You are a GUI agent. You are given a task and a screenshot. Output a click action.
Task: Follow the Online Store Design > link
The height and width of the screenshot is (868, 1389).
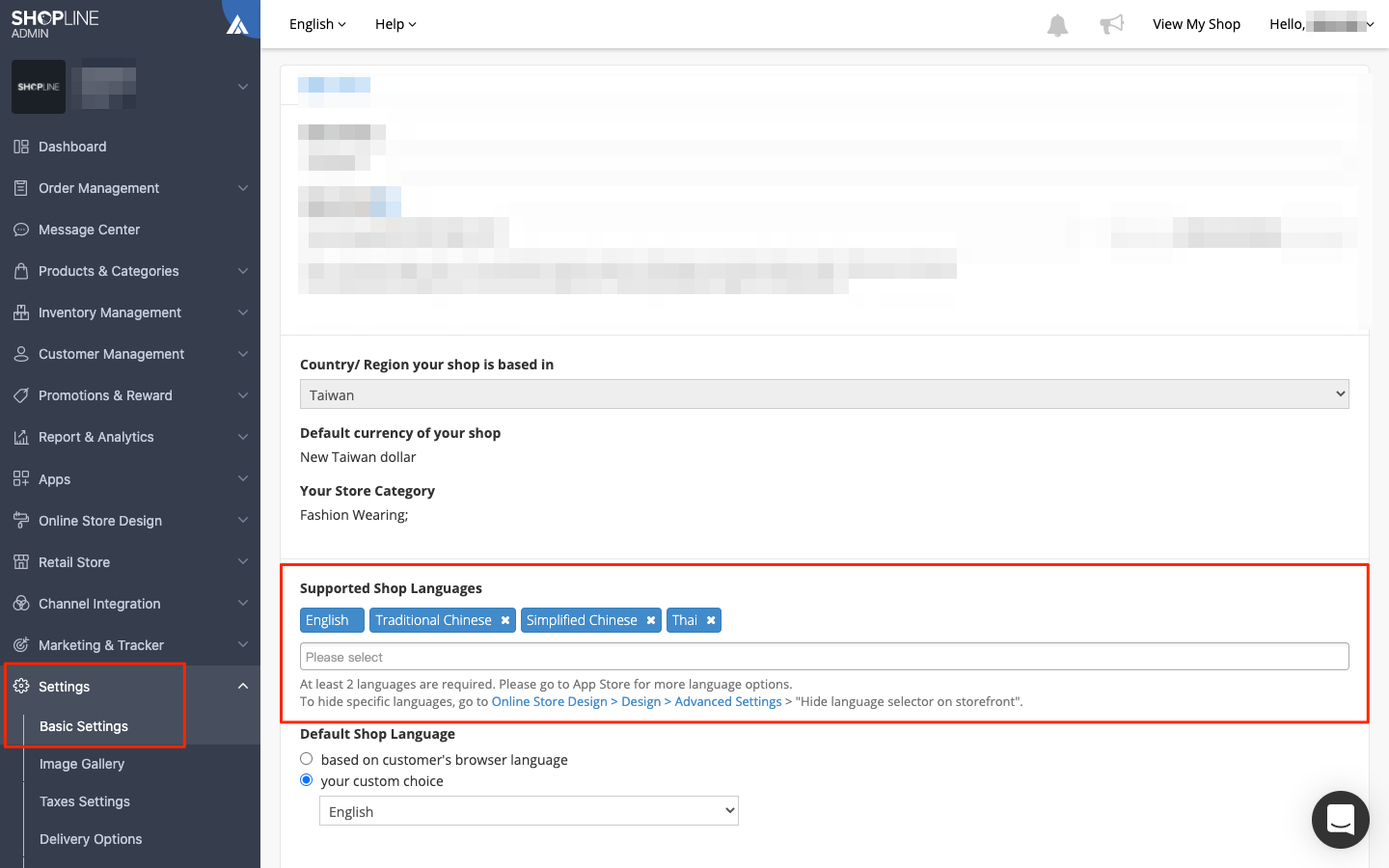(555, 701)
